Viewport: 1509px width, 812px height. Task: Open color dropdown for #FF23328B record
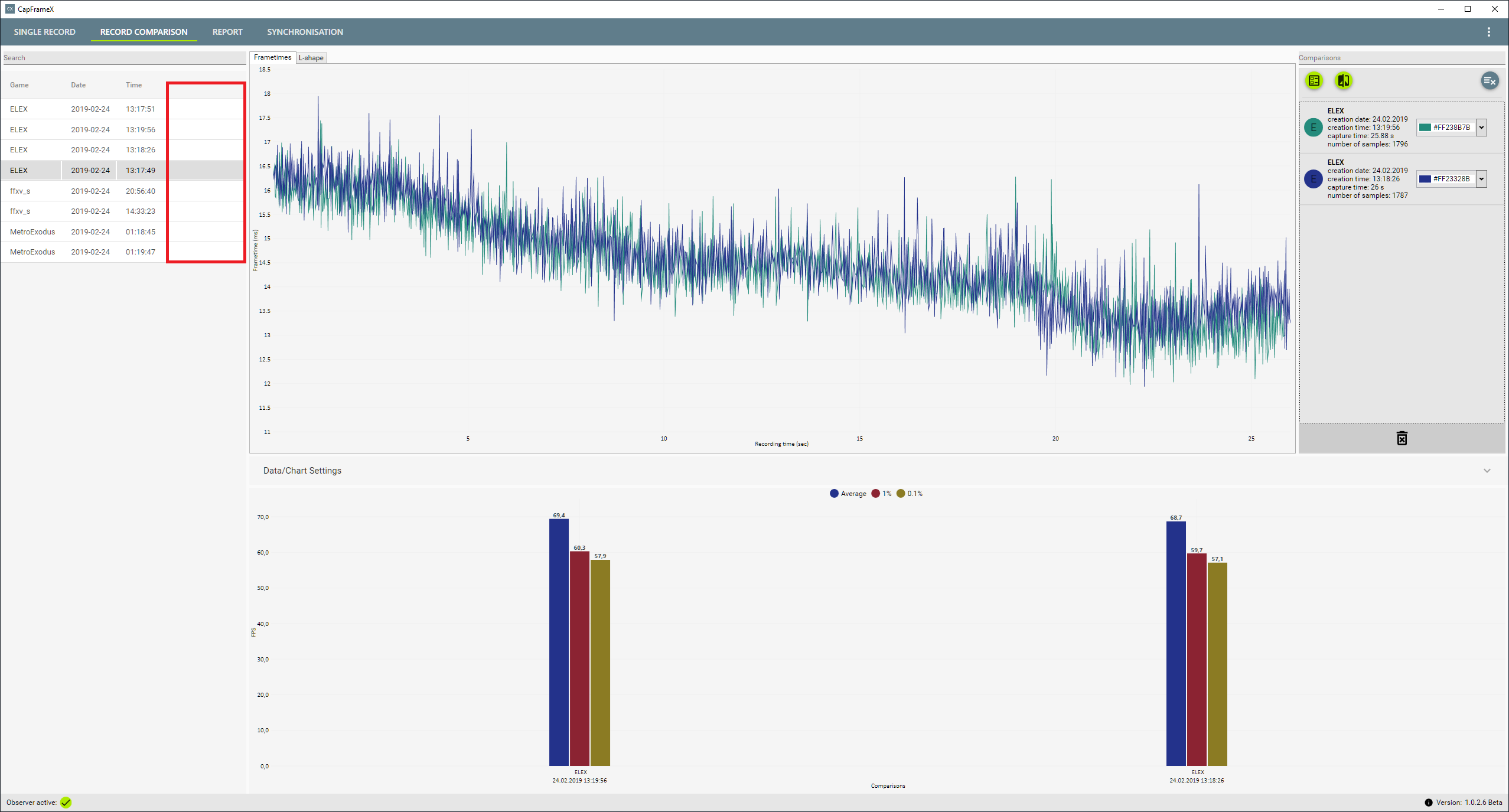1481,179
